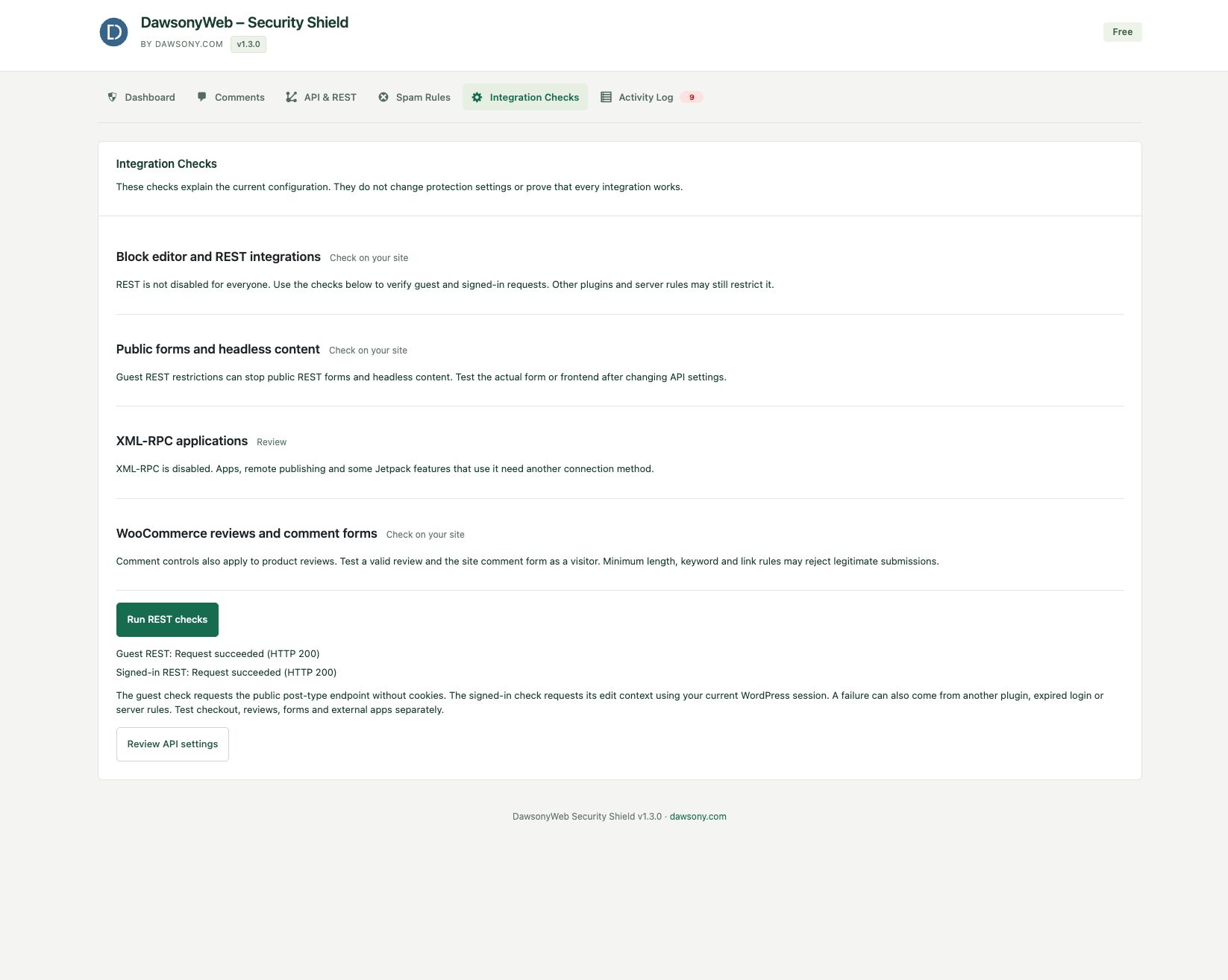The height and width of the screenshot is (980, 1228).
Task: Click the XML-RPC is disabled description
Action: [x=385, y=469]
